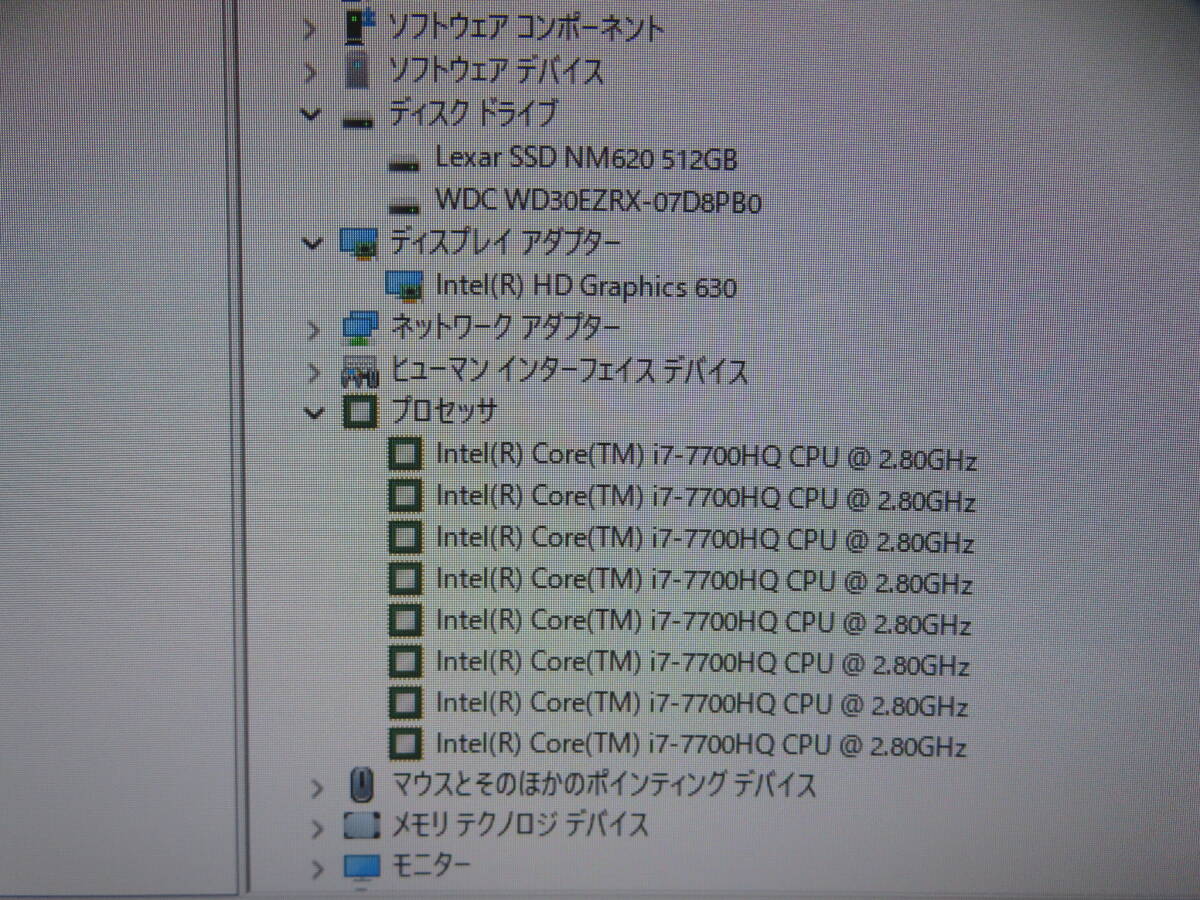Image resolution: width=1200 pixels, height=900 pixels.
Task: Click the ディスク ドライブ category icon
Action: 356,120
